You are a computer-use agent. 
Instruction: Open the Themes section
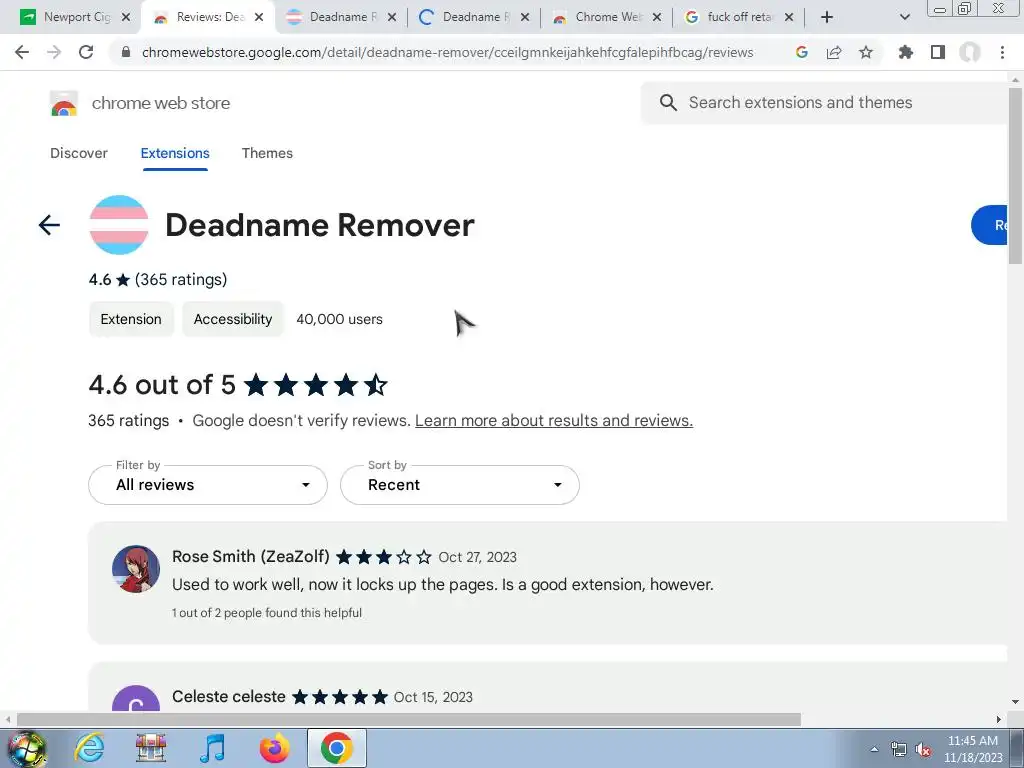[x=267, y=153]
